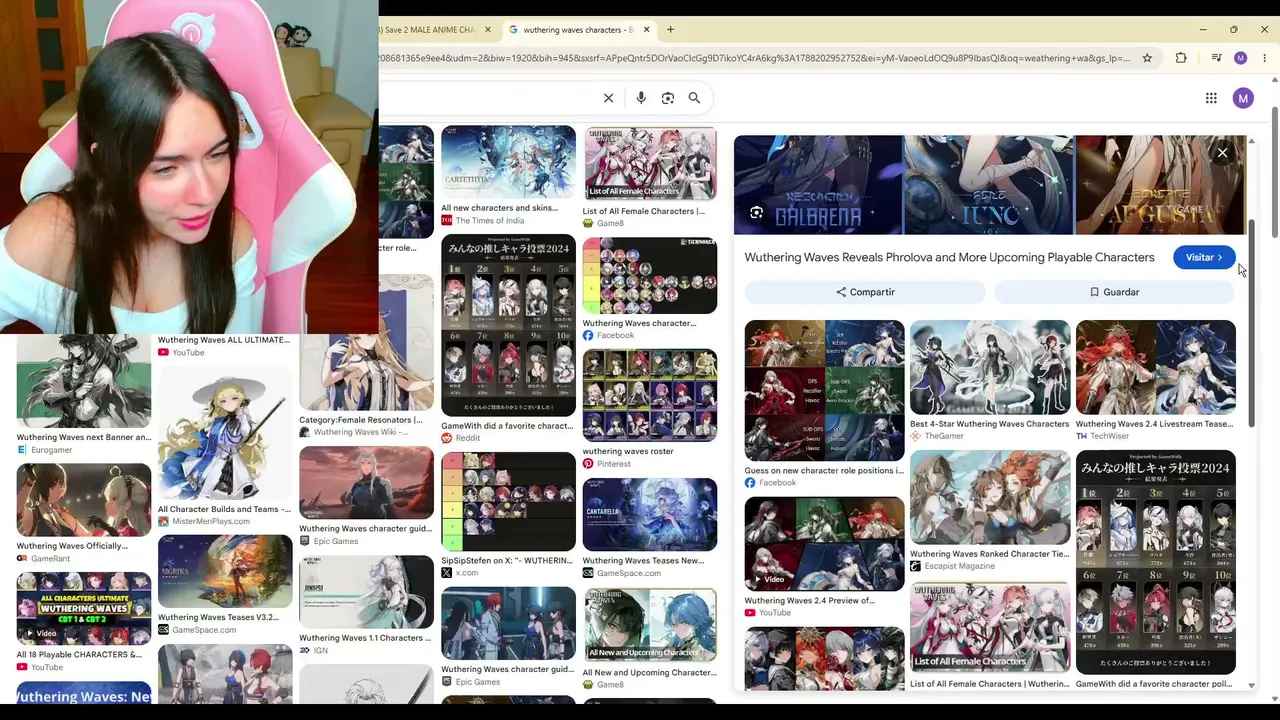Open the Google apps grid
The width and height of the screenshot is (1280, 720).
point(1211,98)
